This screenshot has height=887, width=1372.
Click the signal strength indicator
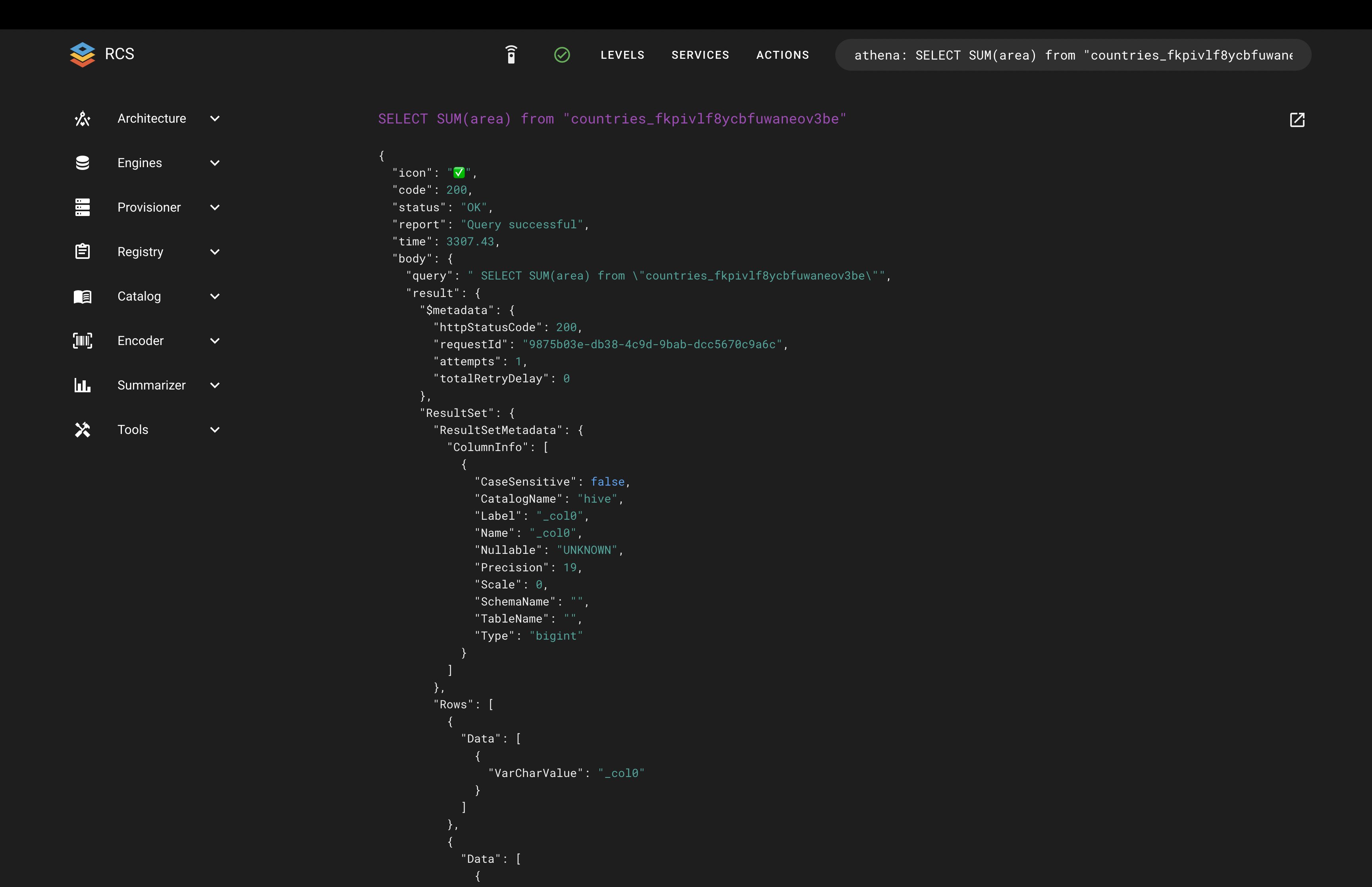(511, 55)
